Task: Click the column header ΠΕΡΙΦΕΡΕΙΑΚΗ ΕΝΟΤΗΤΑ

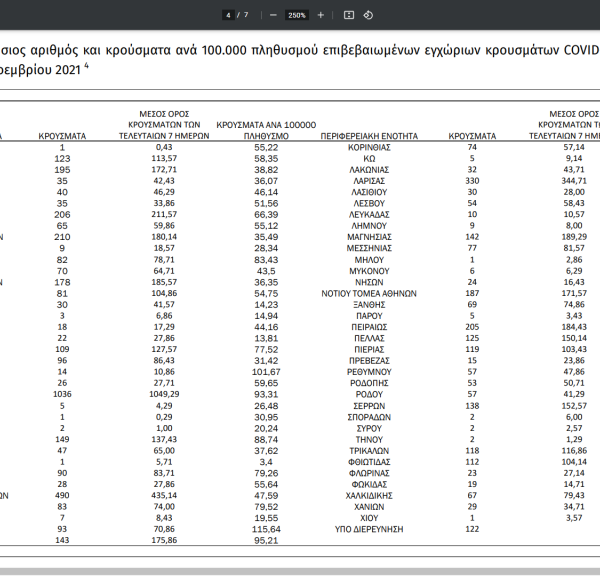Action: click(369, 136)
